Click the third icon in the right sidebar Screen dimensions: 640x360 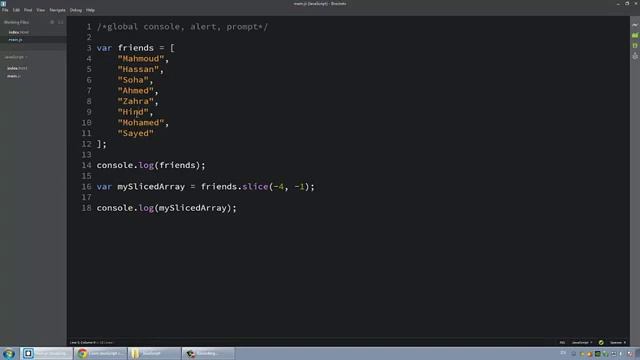635,46
